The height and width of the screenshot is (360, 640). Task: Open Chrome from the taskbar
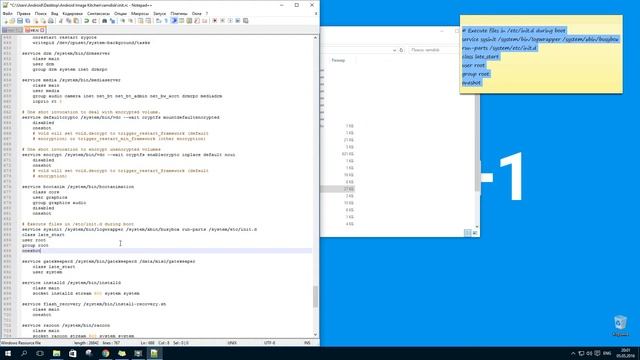click(x=105, y=353)
